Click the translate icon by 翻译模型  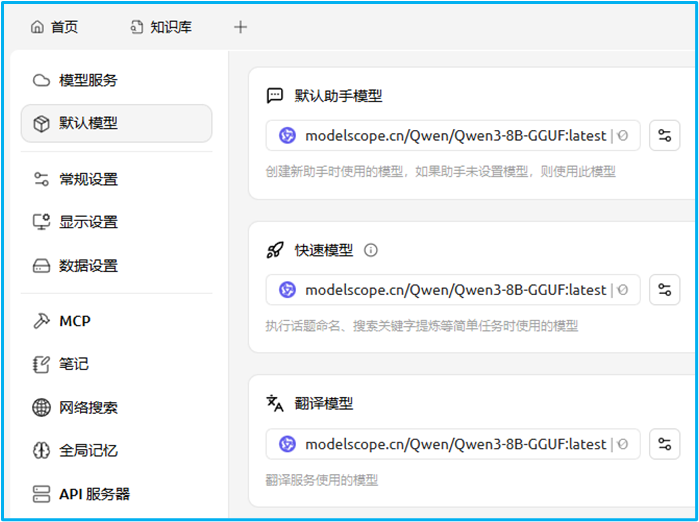(275, 403)
